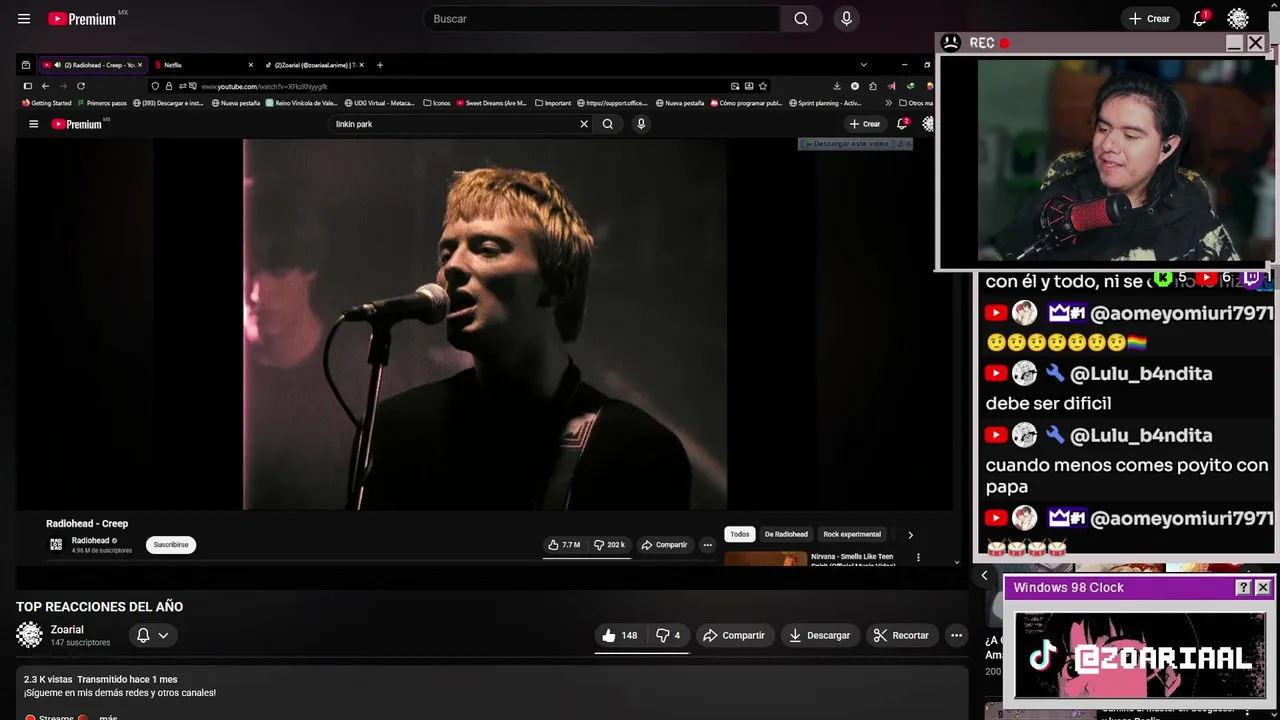The image size is (1280, 720).
Task: Reload the page with the refresh icon
Action: (x=81, y=86)
